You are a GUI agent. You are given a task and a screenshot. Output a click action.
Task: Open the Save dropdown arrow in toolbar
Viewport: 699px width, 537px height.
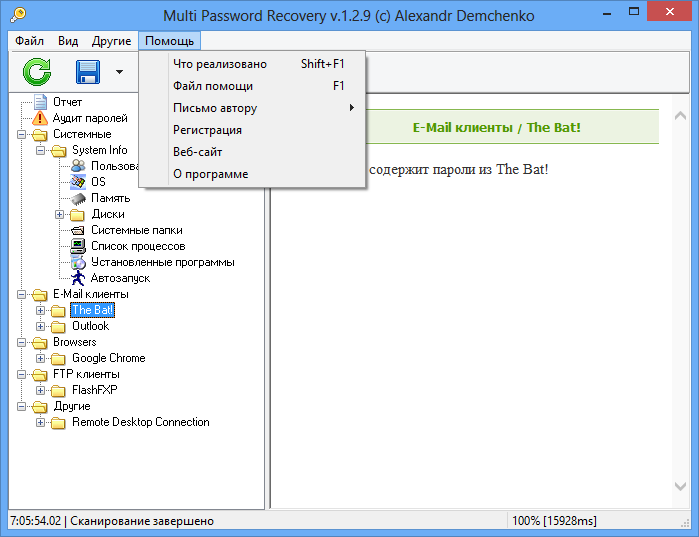pos(119,72)
